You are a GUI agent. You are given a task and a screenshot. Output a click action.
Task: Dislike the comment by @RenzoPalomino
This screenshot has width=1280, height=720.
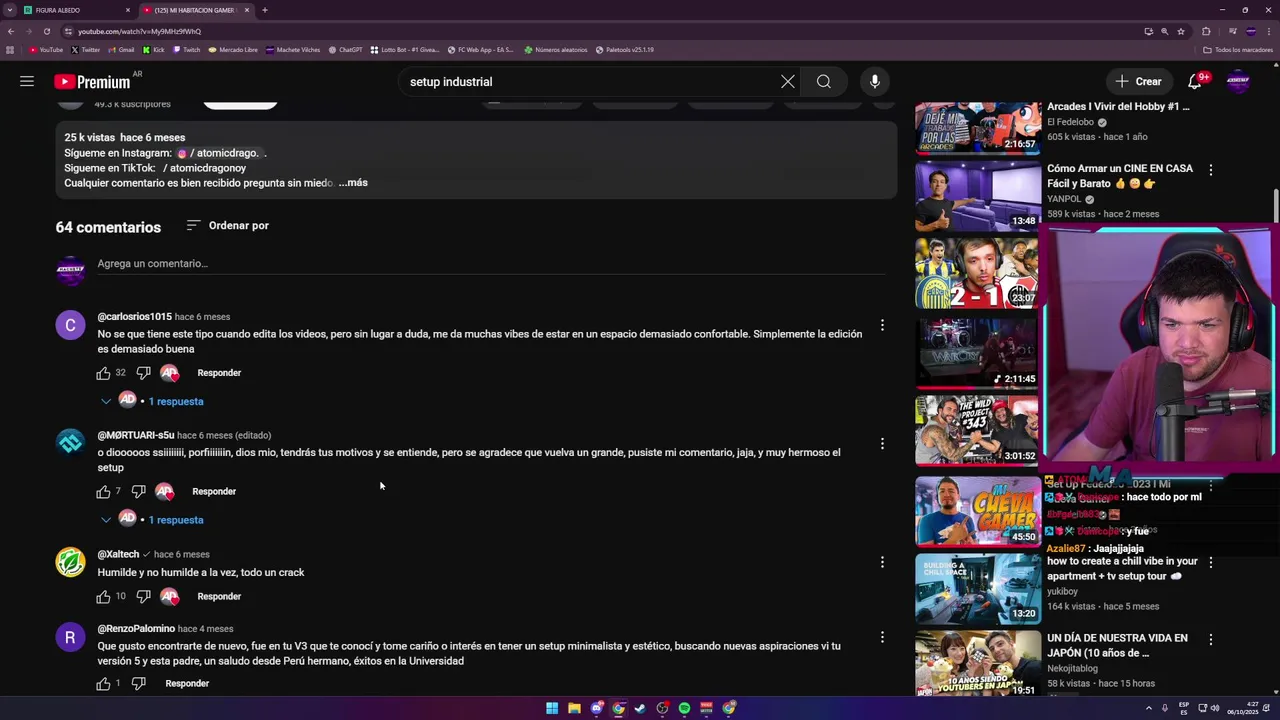138,684
